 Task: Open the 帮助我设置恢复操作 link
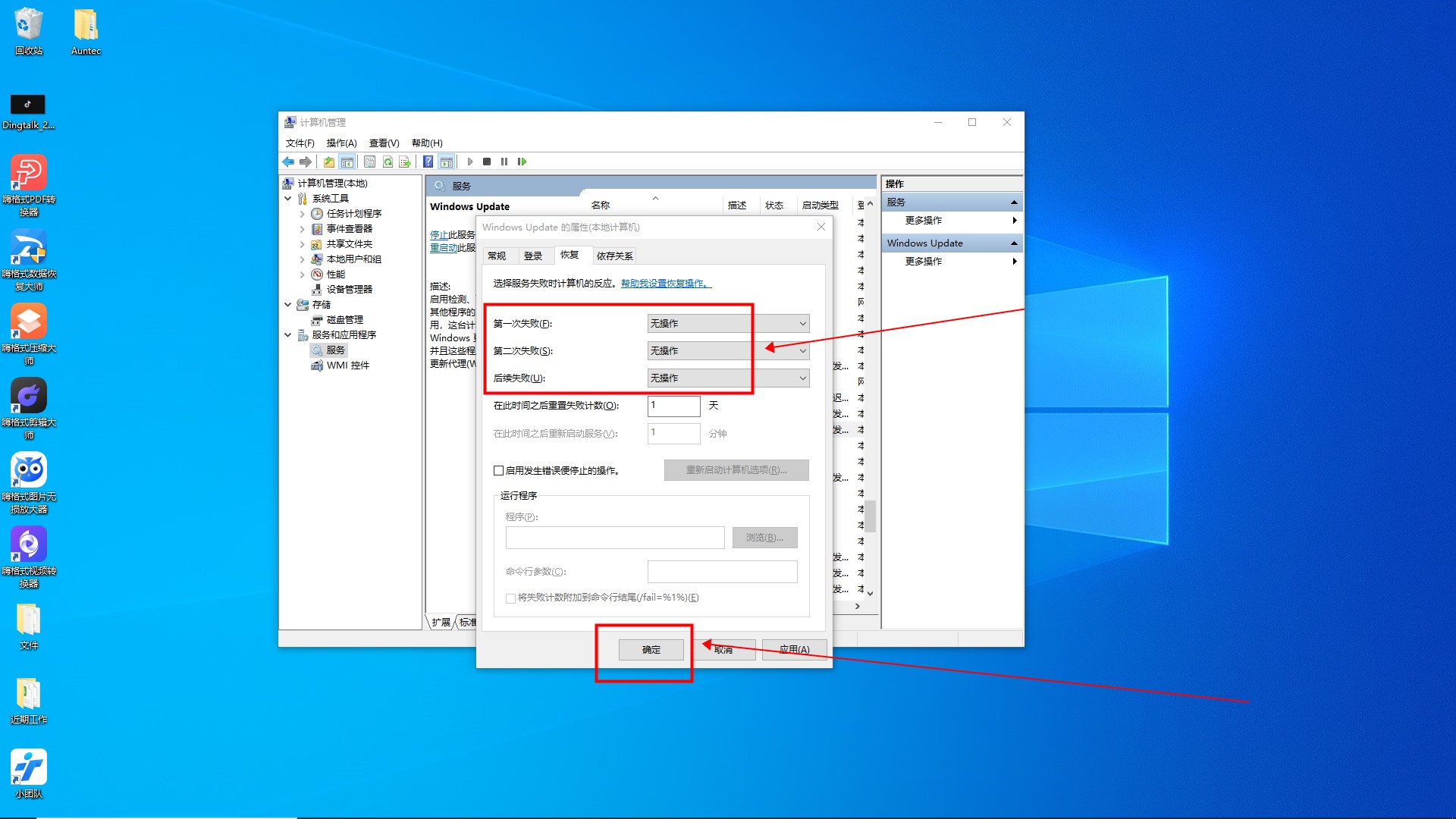[x=666, y=284]
